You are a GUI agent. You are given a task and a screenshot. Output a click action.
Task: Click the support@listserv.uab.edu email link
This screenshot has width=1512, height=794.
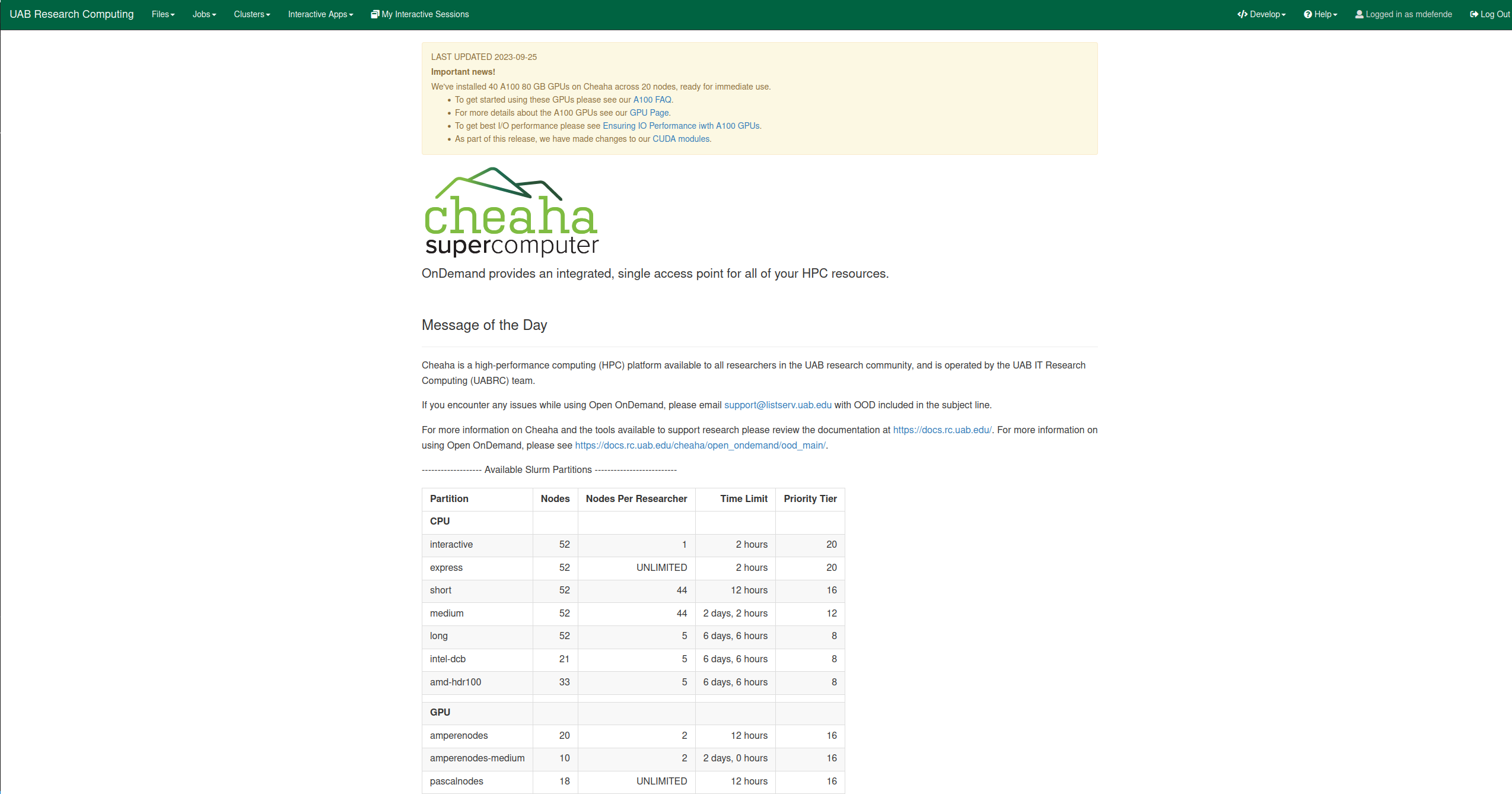coord(778,405)
